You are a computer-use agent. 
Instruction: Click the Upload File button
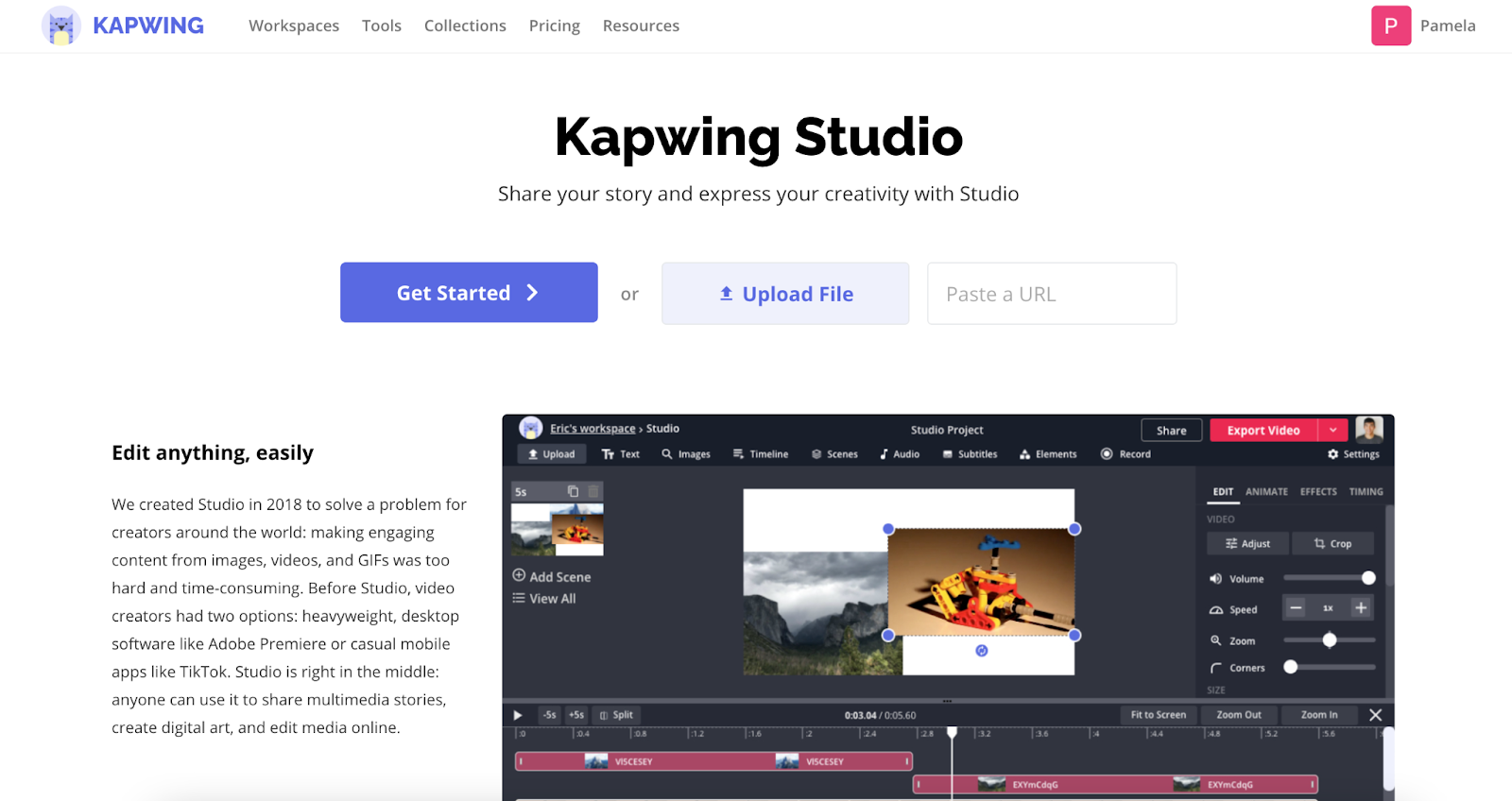click(x=785, y=294)
